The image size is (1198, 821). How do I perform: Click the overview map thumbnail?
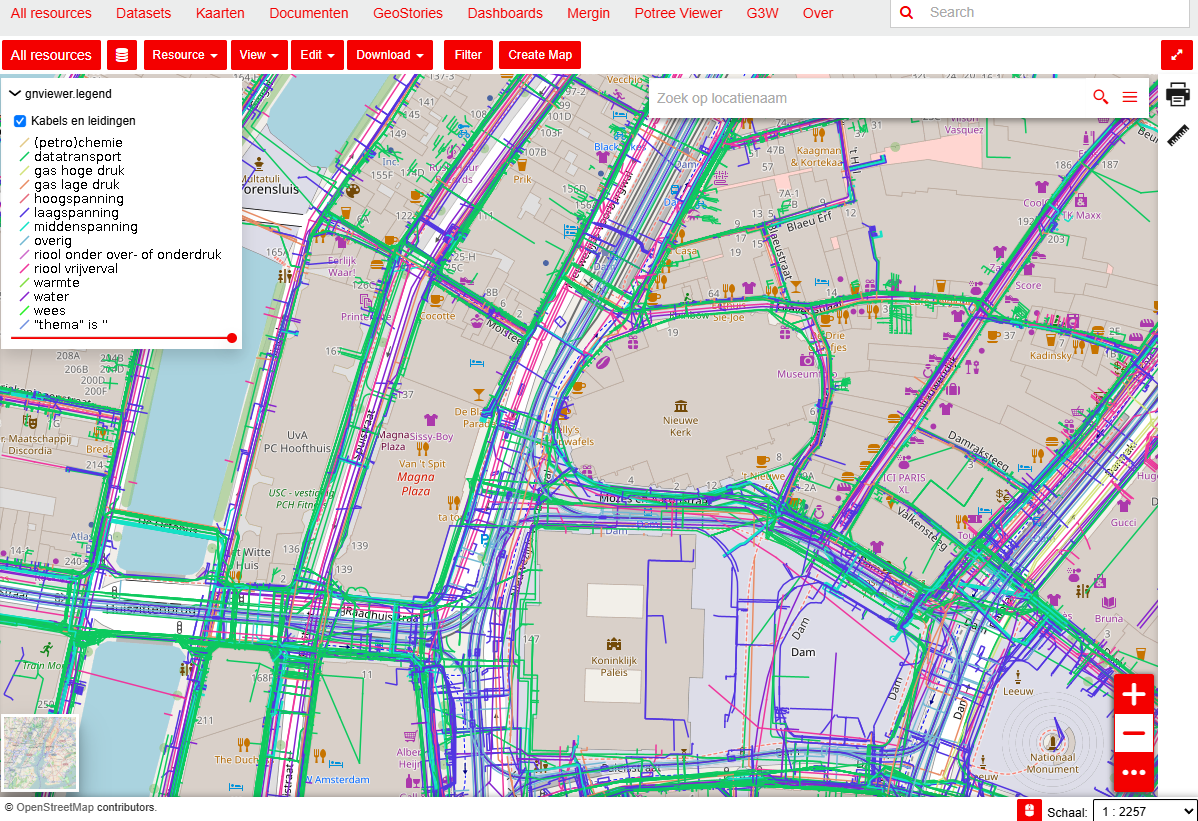point(40,753)
